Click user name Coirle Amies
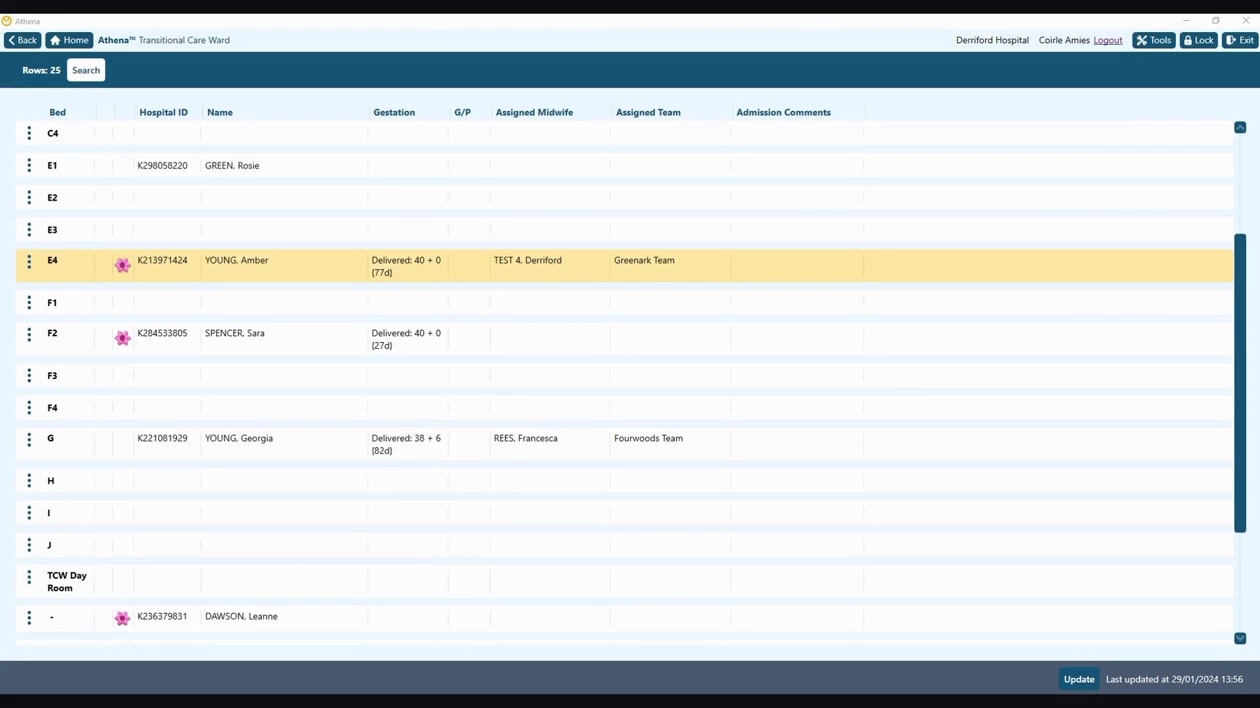The image size is (1260, 708). click(1064, 40)
